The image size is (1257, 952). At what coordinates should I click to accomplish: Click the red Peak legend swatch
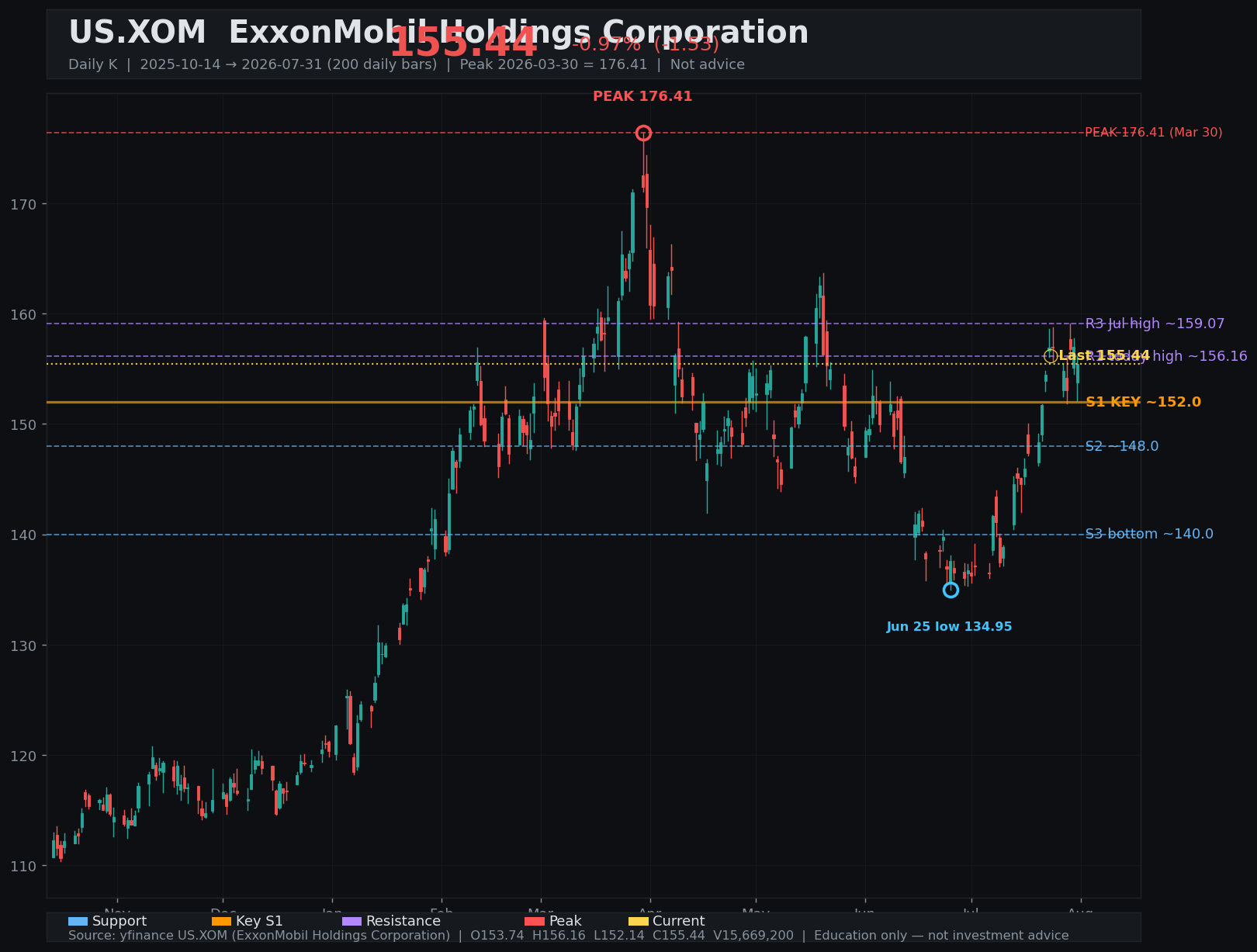535,921
